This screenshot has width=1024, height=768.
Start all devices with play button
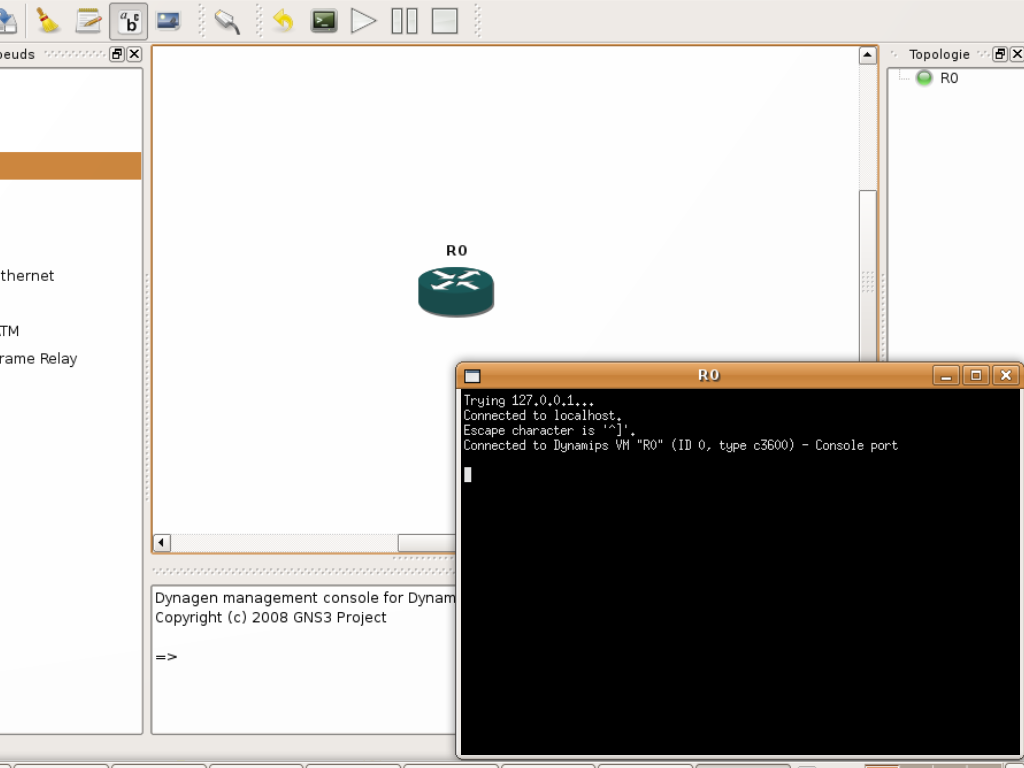(364, 21)
